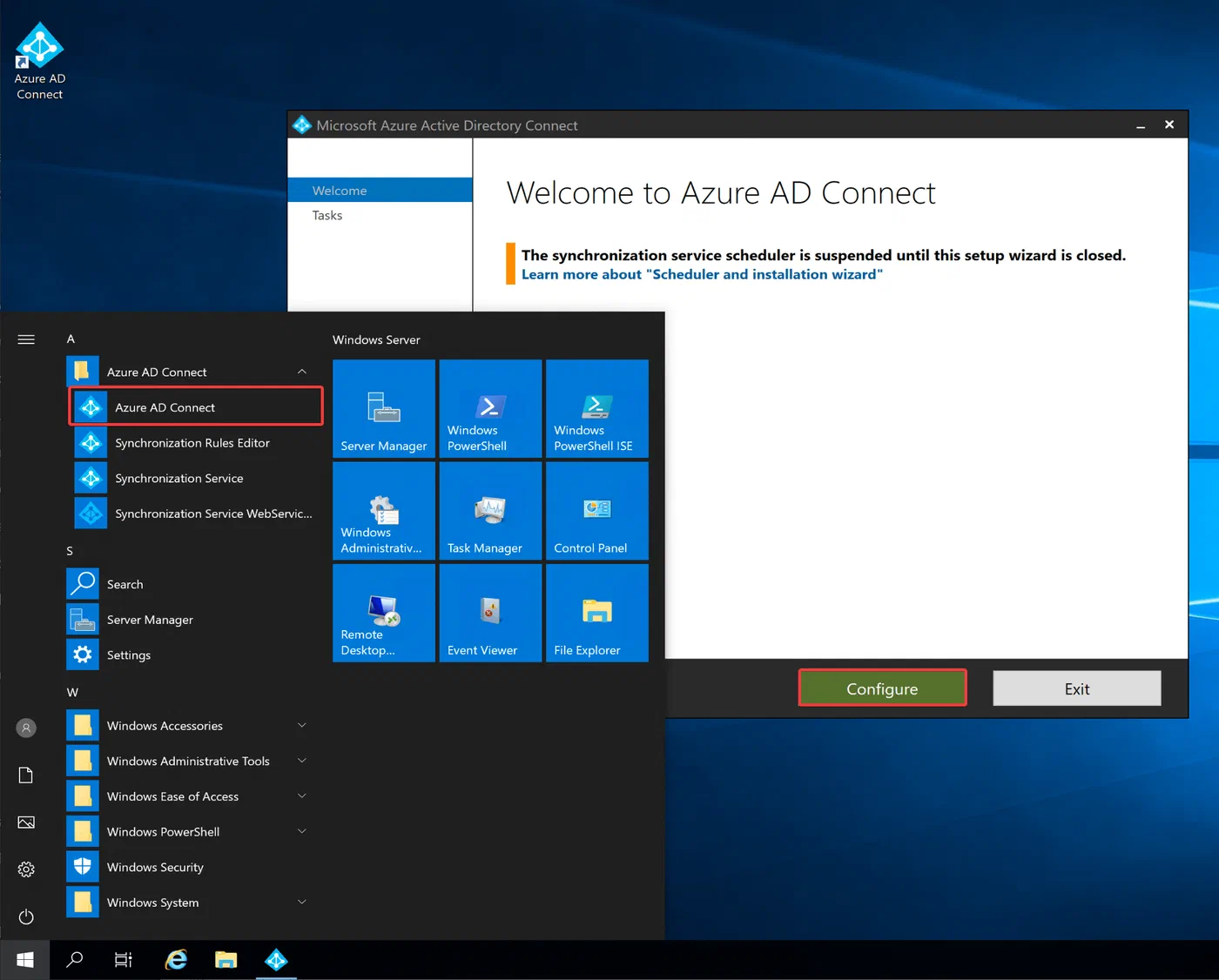
Task: Open Azure AD Connect desktop shortcut
Action: coord(39,61)
